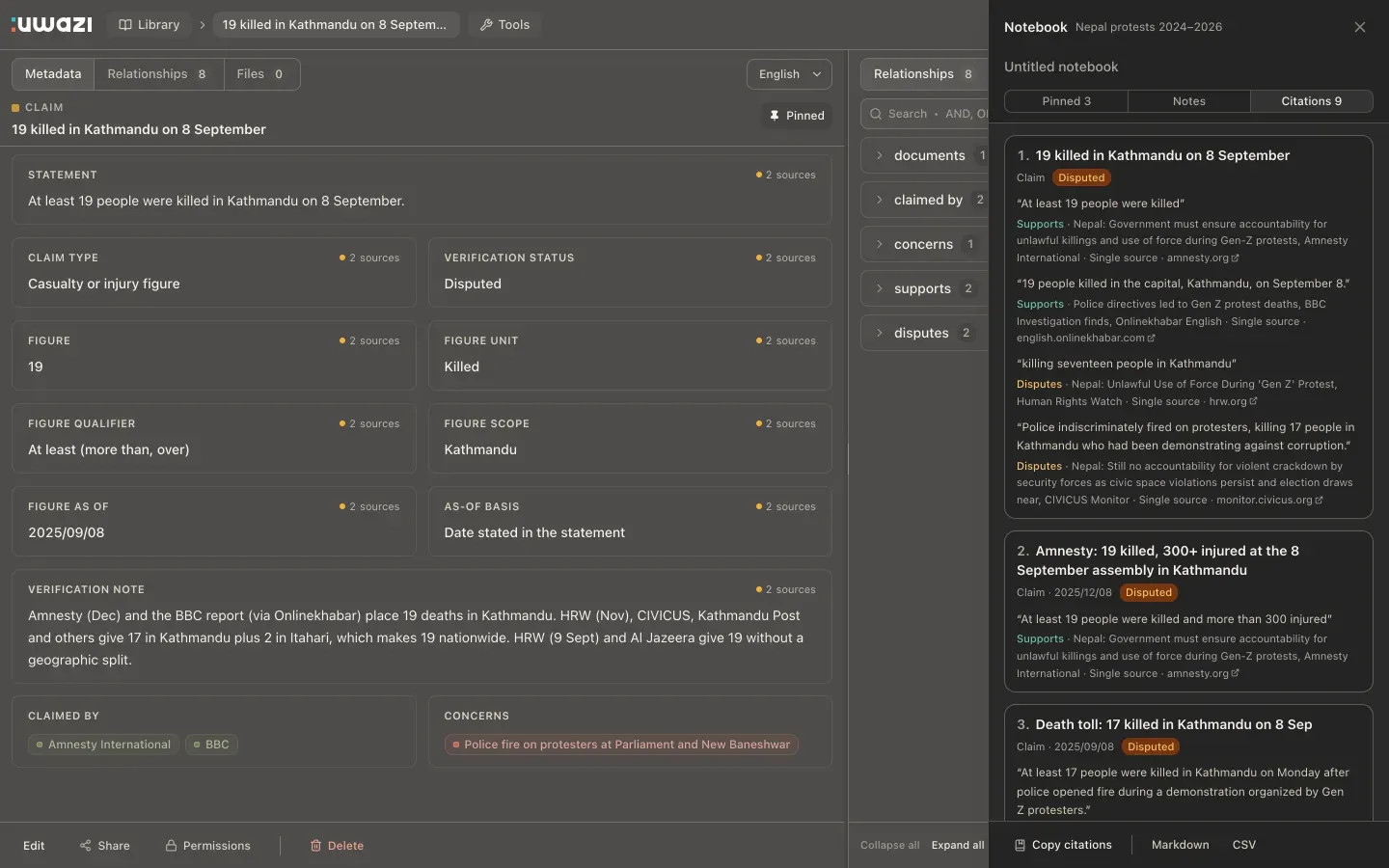The width and height of the screenshot is (1389, 868).
Task: Click the breadcrumb 19 killed in Kathmandu
Action: pyautogui.click(x=335, y=25)
